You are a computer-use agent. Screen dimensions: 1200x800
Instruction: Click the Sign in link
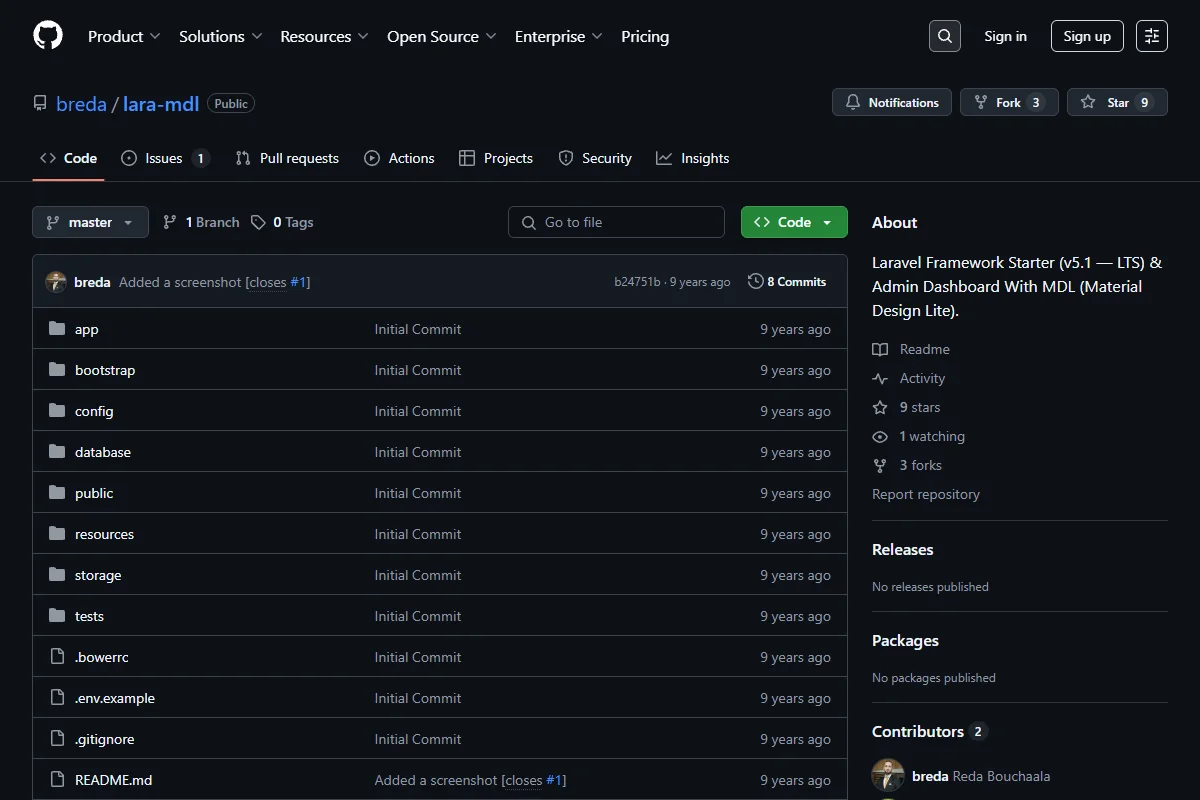click(x=1005, y=36)
